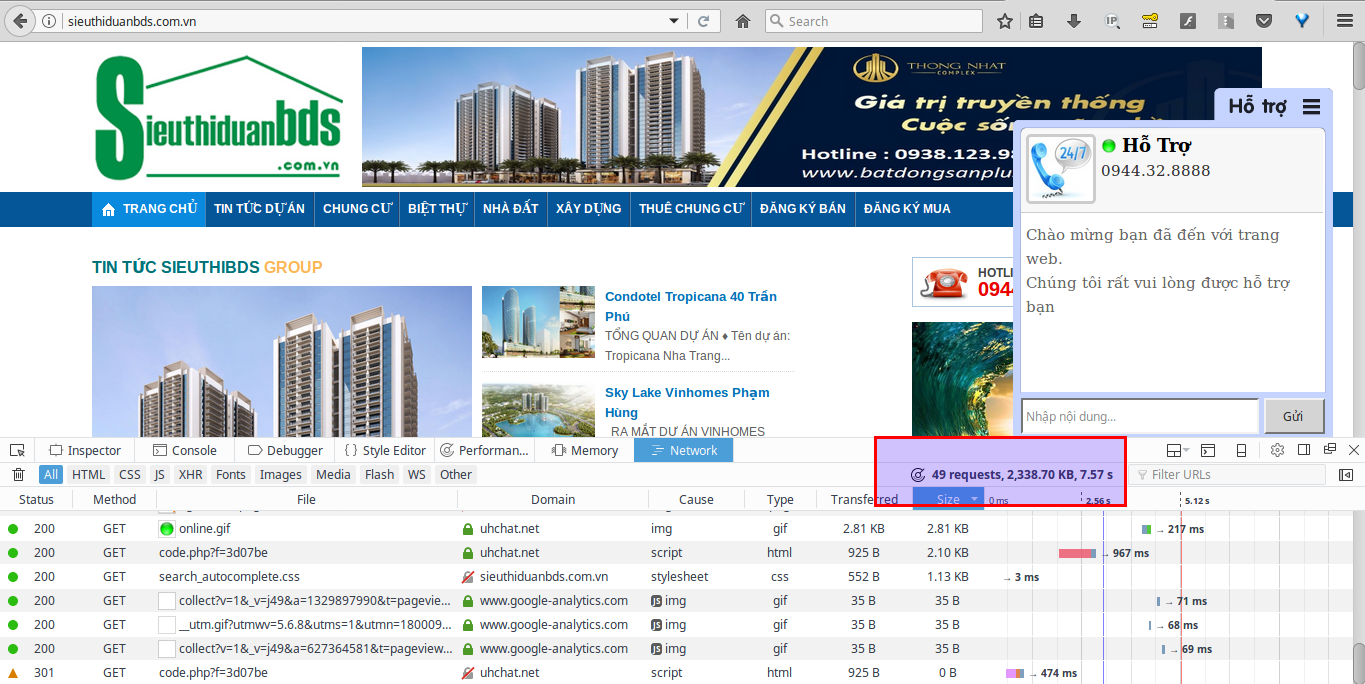The width and height of the screenshot is (1365, 684).
Task: Open the Style Editor tab
Action: [385, 450]
